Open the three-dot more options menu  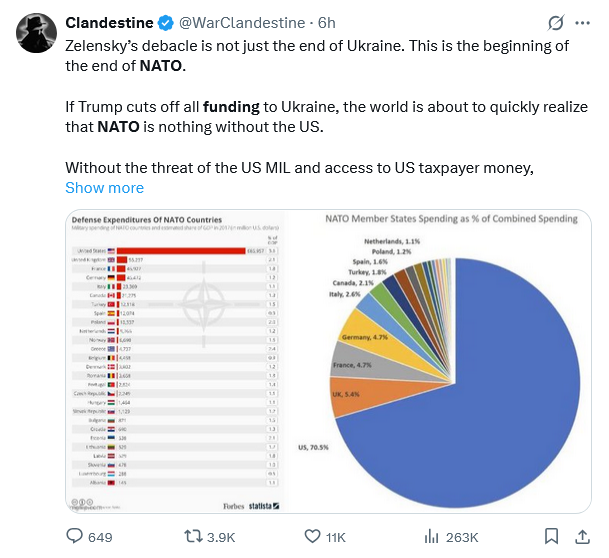[x=585, y=23]
